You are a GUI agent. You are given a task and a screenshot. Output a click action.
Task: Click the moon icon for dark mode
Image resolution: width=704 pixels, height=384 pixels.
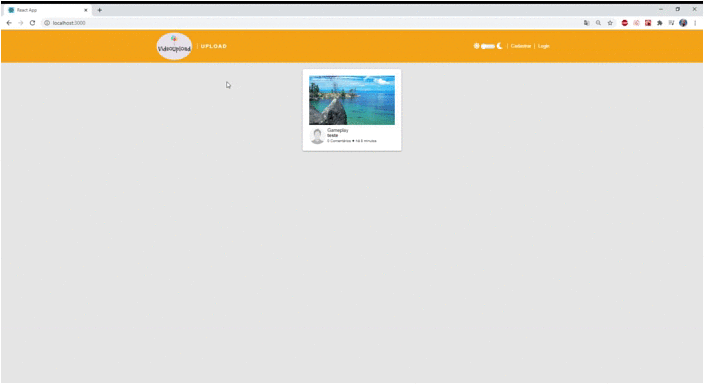[x=499, y=46]
